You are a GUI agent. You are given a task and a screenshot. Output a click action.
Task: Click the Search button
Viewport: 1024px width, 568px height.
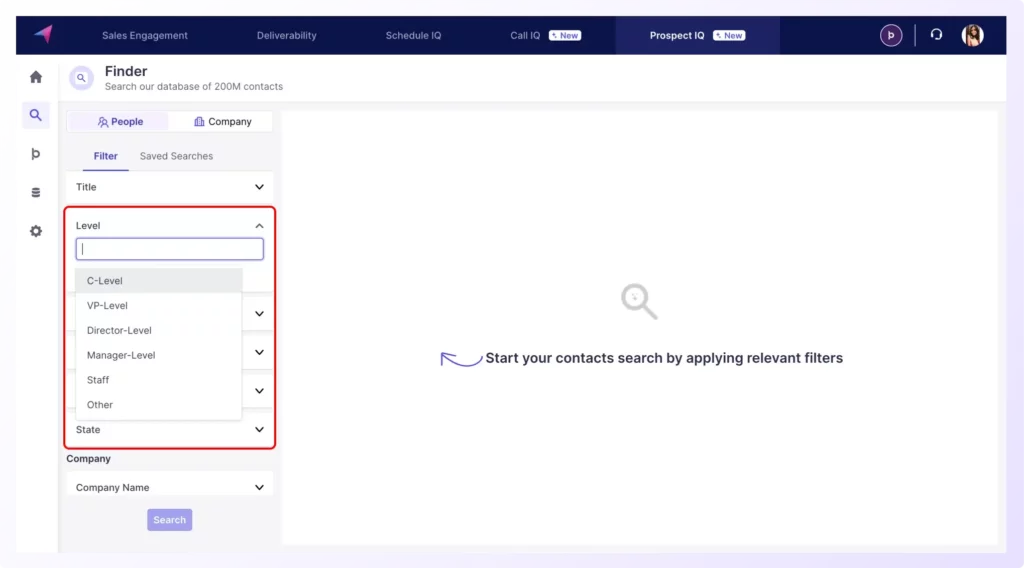[x=170, y=520]
